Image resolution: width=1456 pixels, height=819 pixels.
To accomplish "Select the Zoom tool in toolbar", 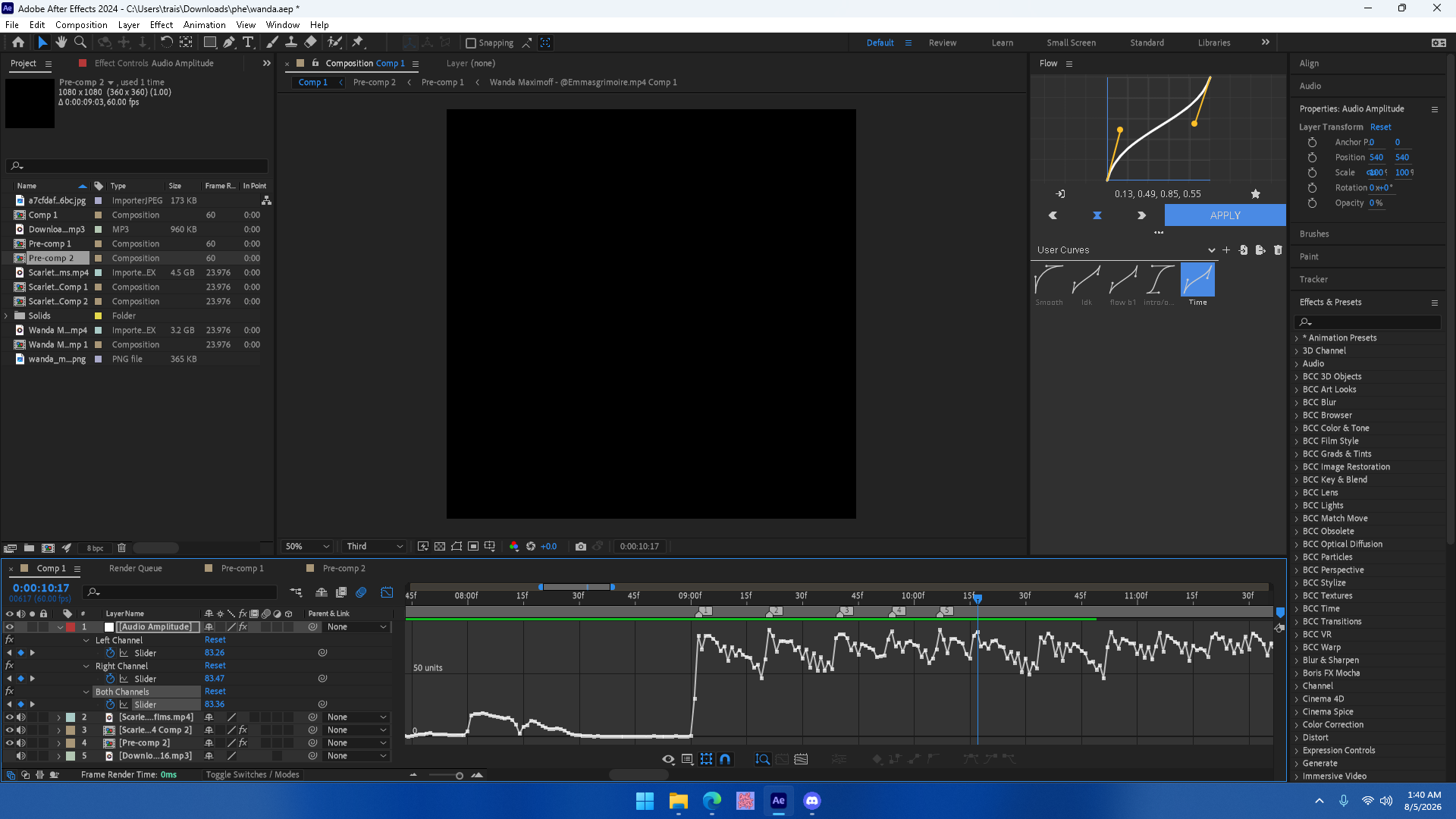I will [x=80, y=42].
